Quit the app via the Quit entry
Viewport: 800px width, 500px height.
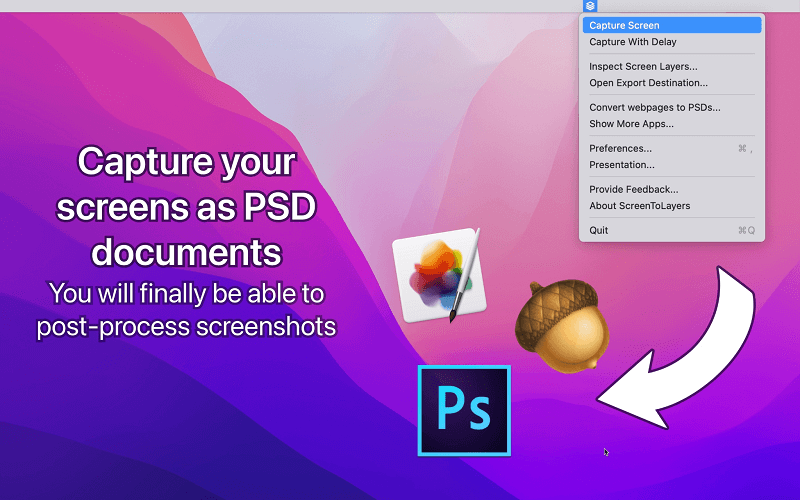pyautogui.click(x=672, y=230)
